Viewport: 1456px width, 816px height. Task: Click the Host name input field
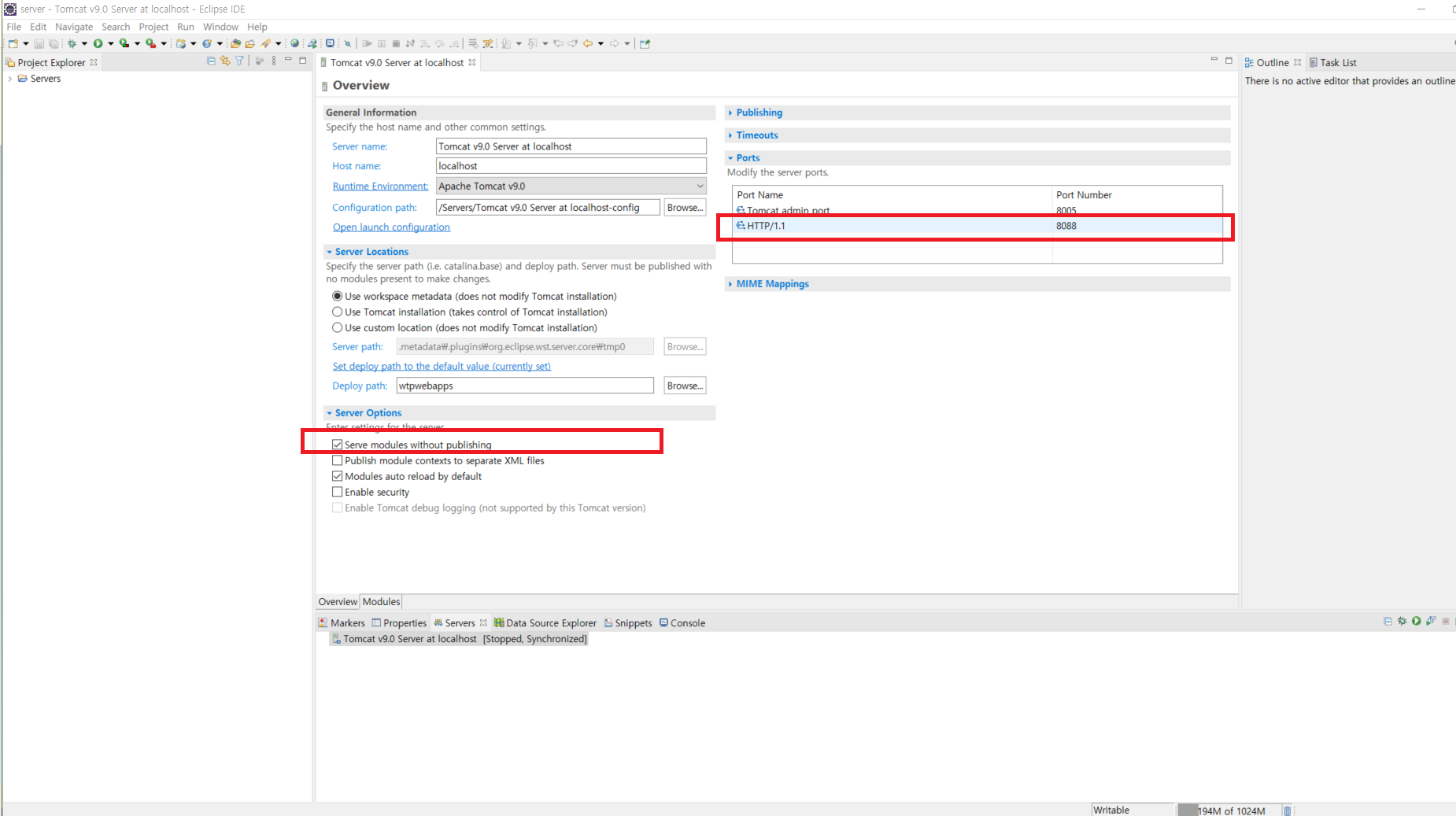pos(571,166)
